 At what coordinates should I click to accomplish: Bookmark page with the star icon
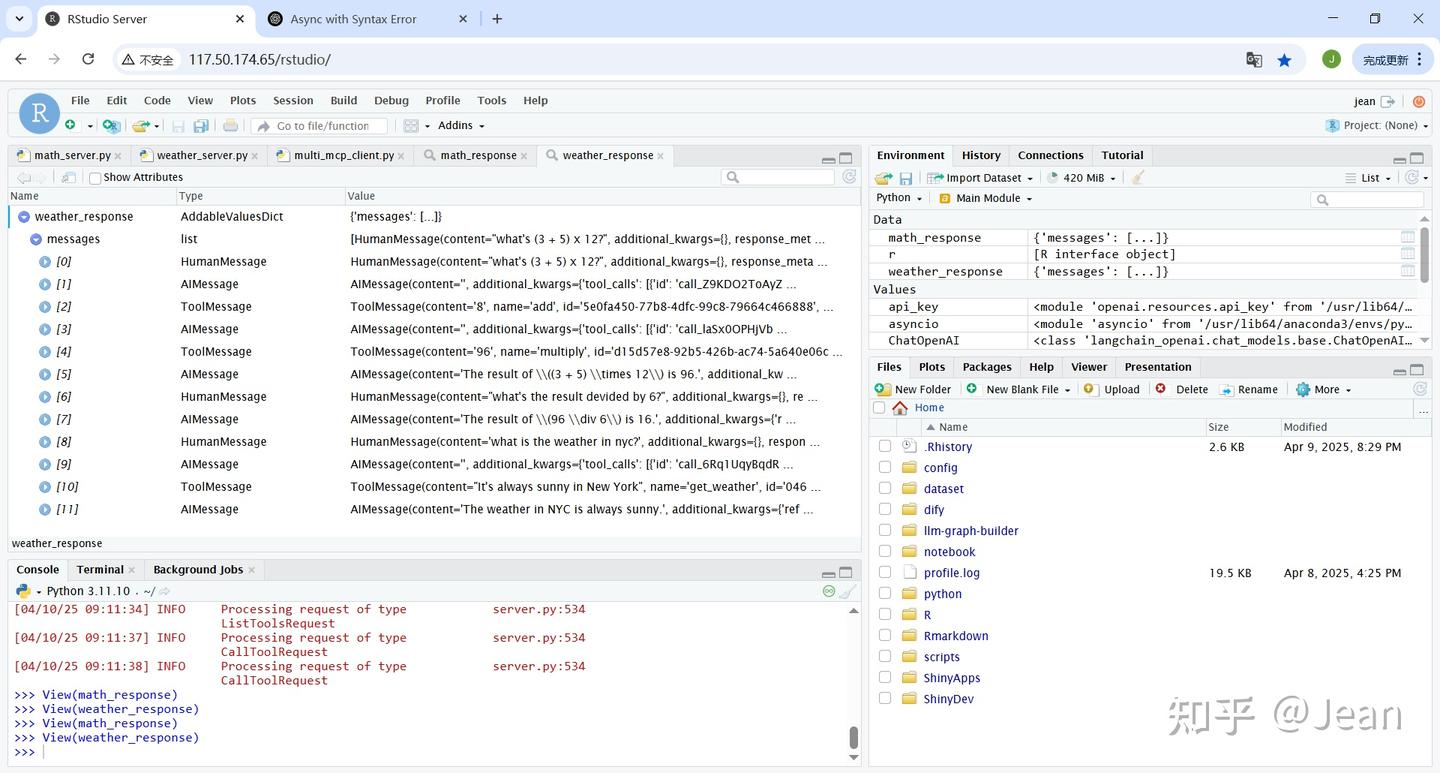[x=1284, y=60]
